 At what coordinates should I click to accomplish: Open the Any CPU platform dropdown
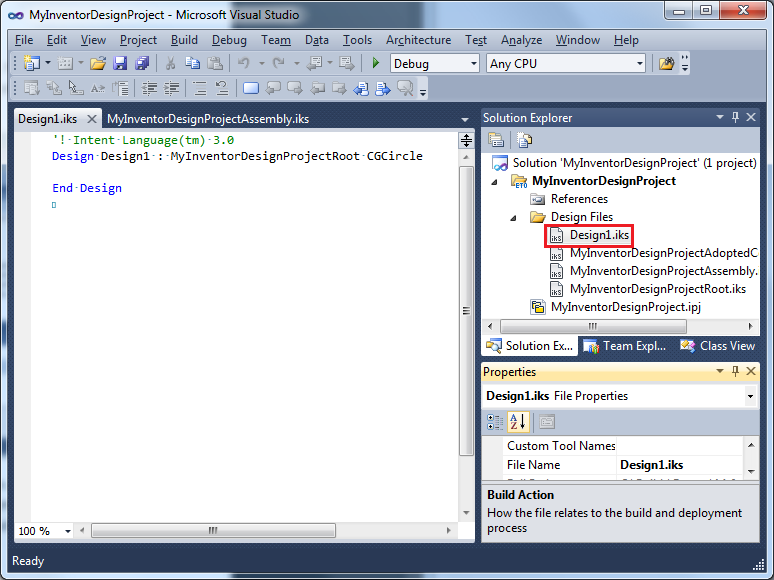tap(640, 64)
